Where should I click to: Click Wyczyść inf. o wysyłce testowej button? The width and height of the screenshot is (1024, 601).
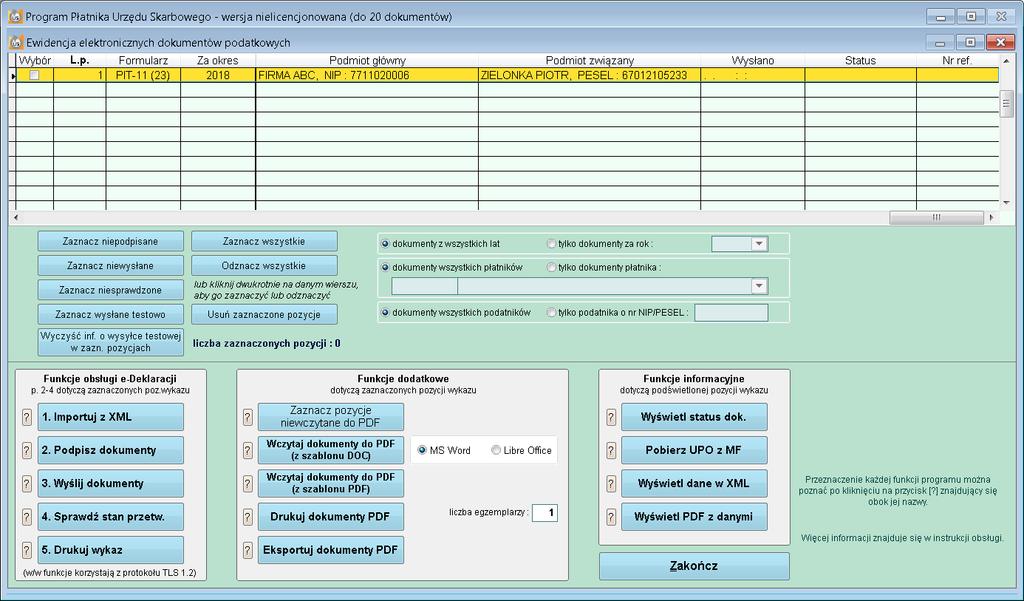point(110,342)
